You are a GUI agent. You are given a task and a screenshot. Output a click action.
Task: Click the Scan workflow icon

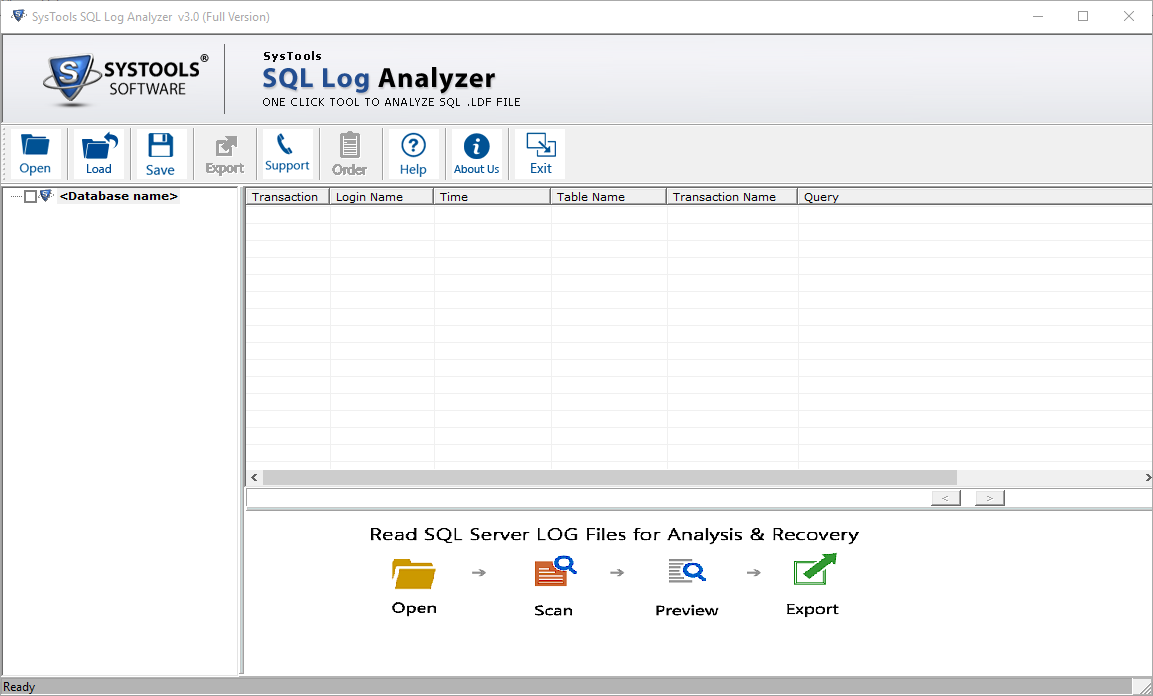tap(554, 571)
